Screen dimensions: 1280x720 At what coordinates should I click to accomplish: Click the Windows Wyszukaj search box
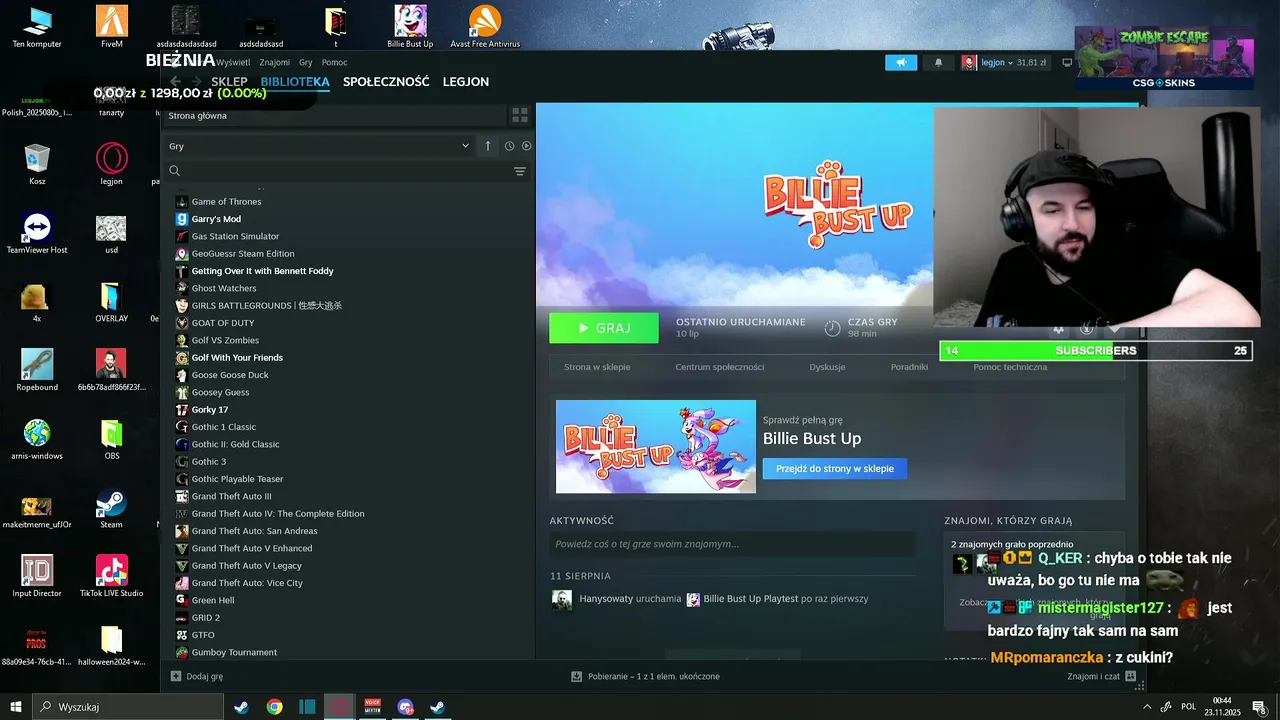[x=127, y=707]
